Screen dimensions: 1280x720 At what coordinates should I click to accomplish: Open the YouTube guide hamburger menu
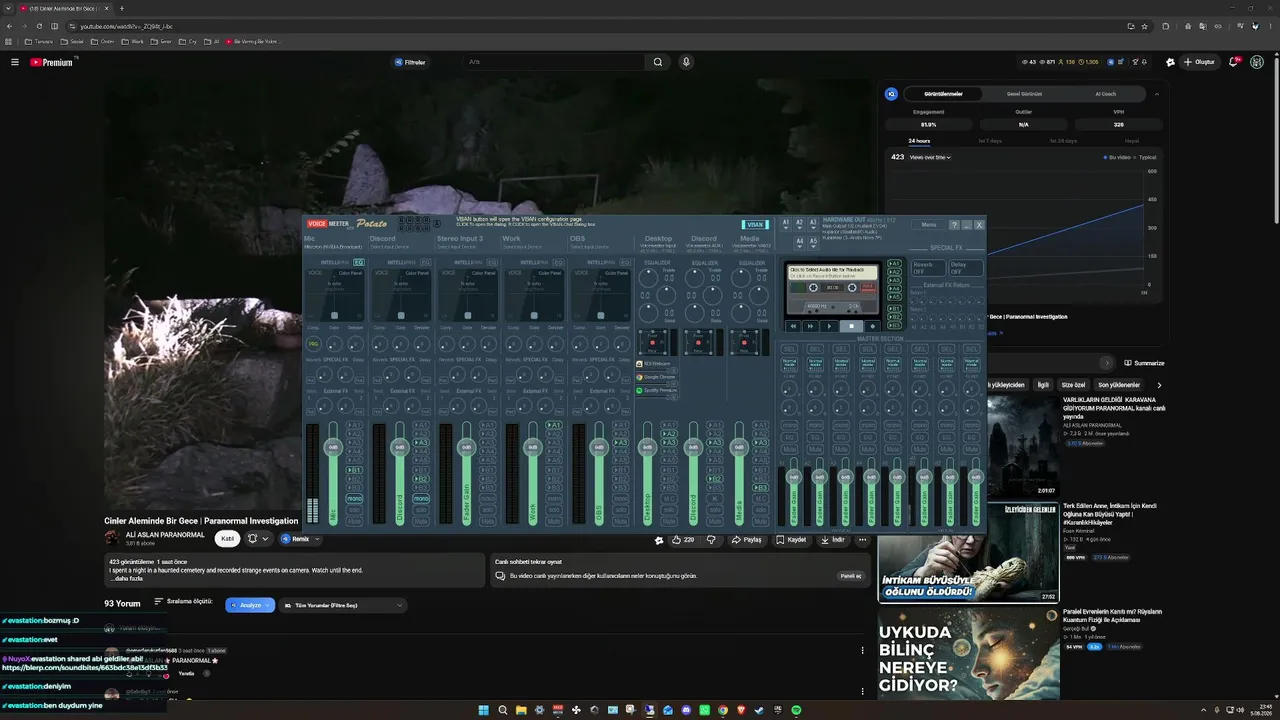(15, 62)
